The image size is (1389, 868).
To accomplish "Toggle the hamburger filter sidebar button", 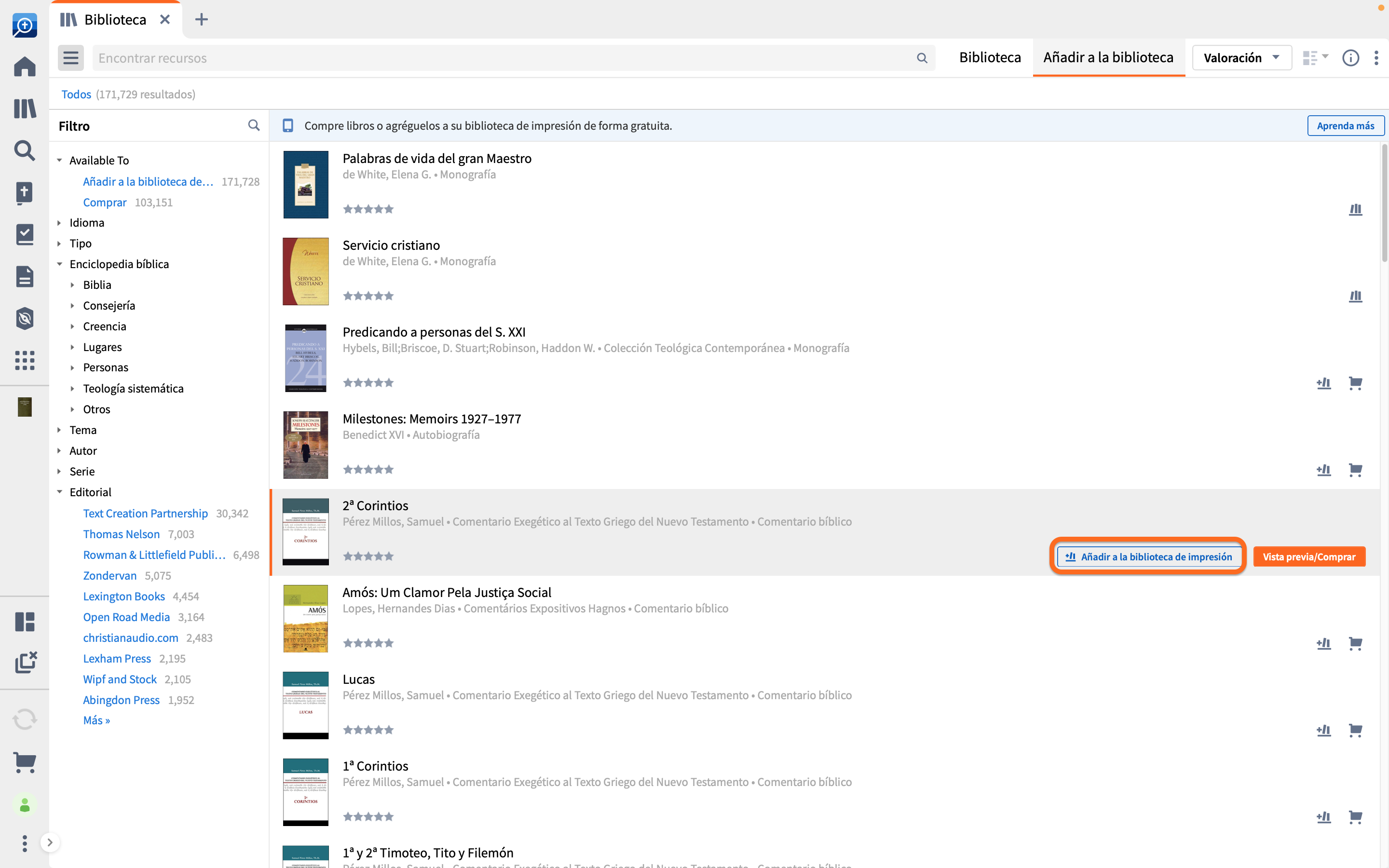I will pyautogui.click(x=70, y=58).
